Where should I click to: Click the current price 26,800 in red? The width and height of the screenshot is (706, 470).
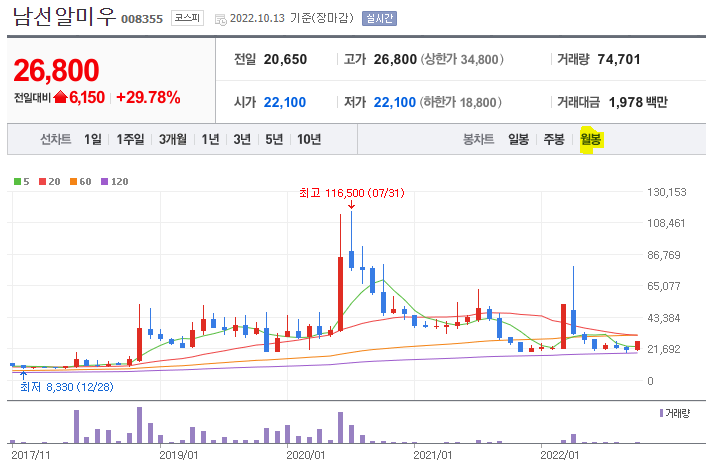(56, 70)
